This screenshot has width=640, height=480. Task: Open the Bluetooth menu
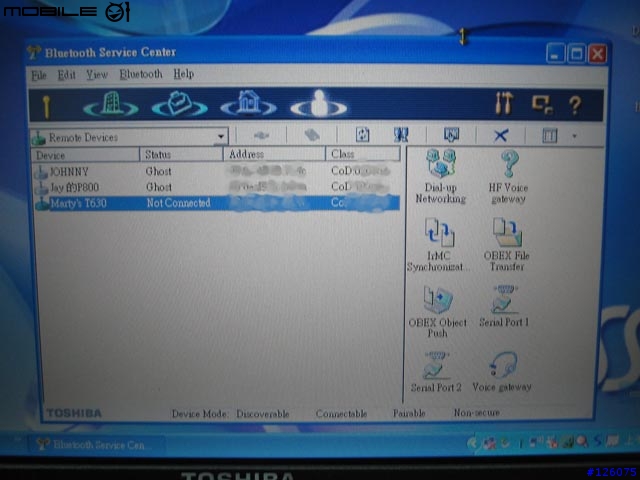[x=141, y=74]
